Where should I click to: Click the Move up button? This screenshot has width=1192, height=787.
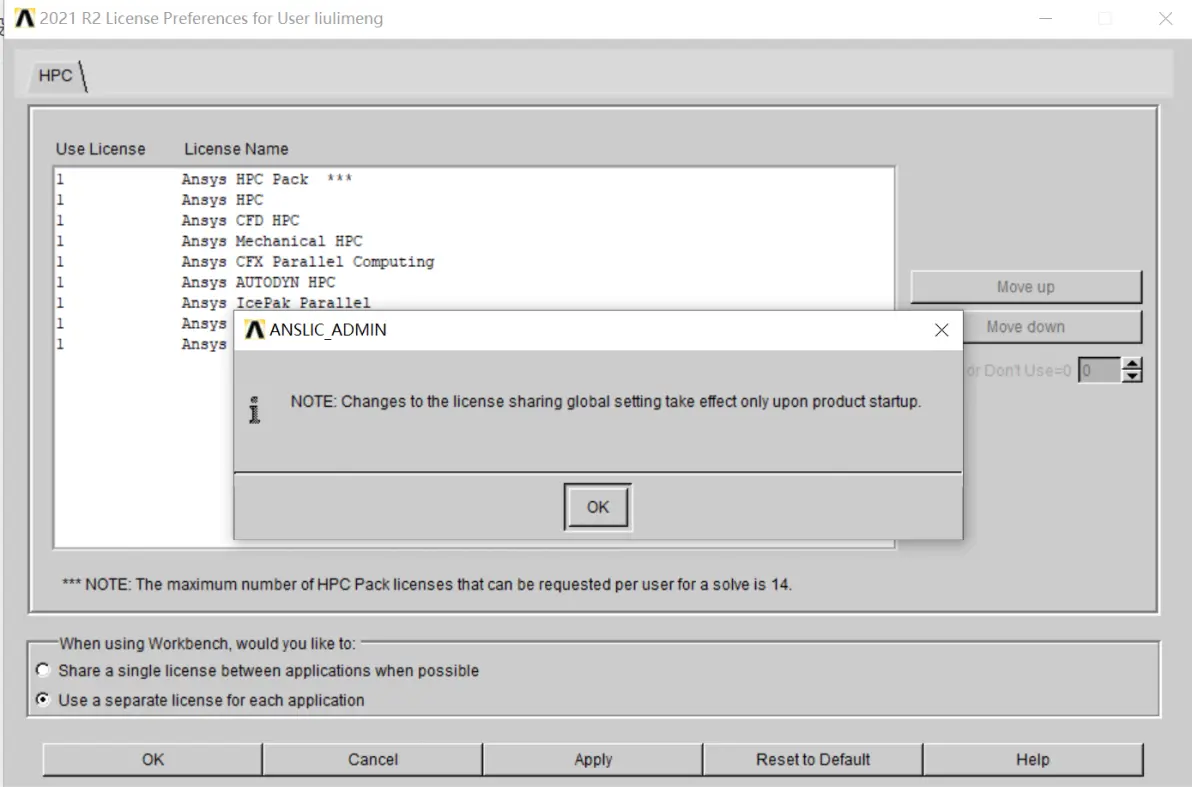point(1026,287)
